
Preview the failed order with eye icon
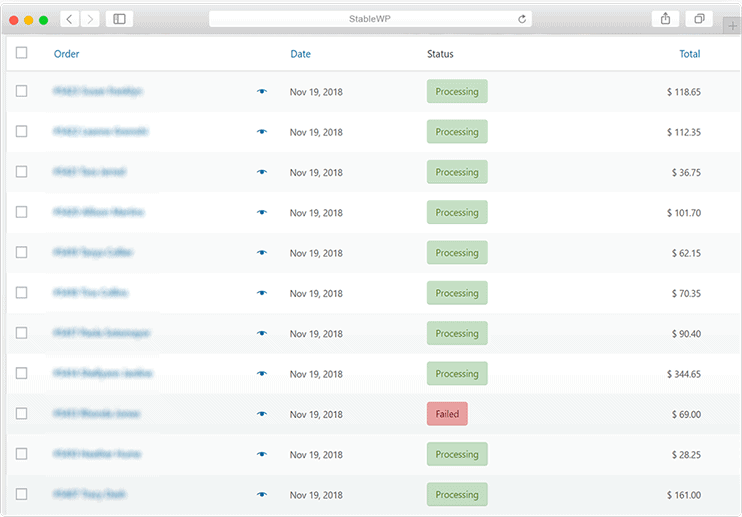coord(262,414)
